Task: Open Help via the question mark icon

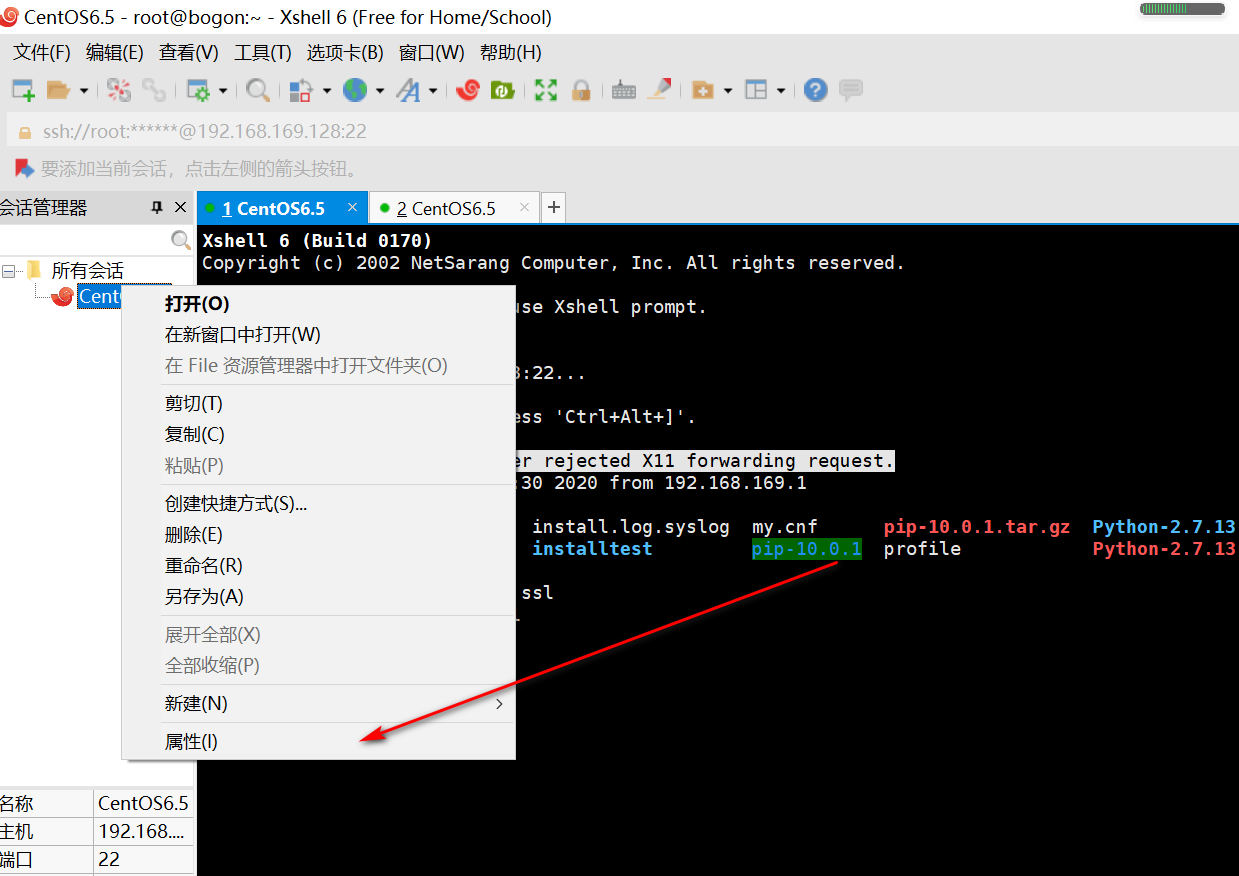Action: 815,90
